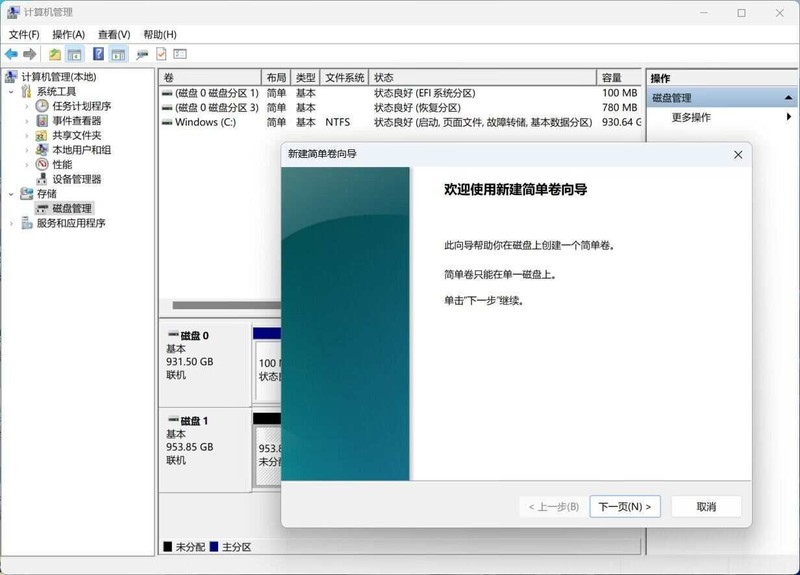The height and width of the screenshot is (575, 800).
Task: Click the blue Back arrow in toolbar
Action: [11, 54]
